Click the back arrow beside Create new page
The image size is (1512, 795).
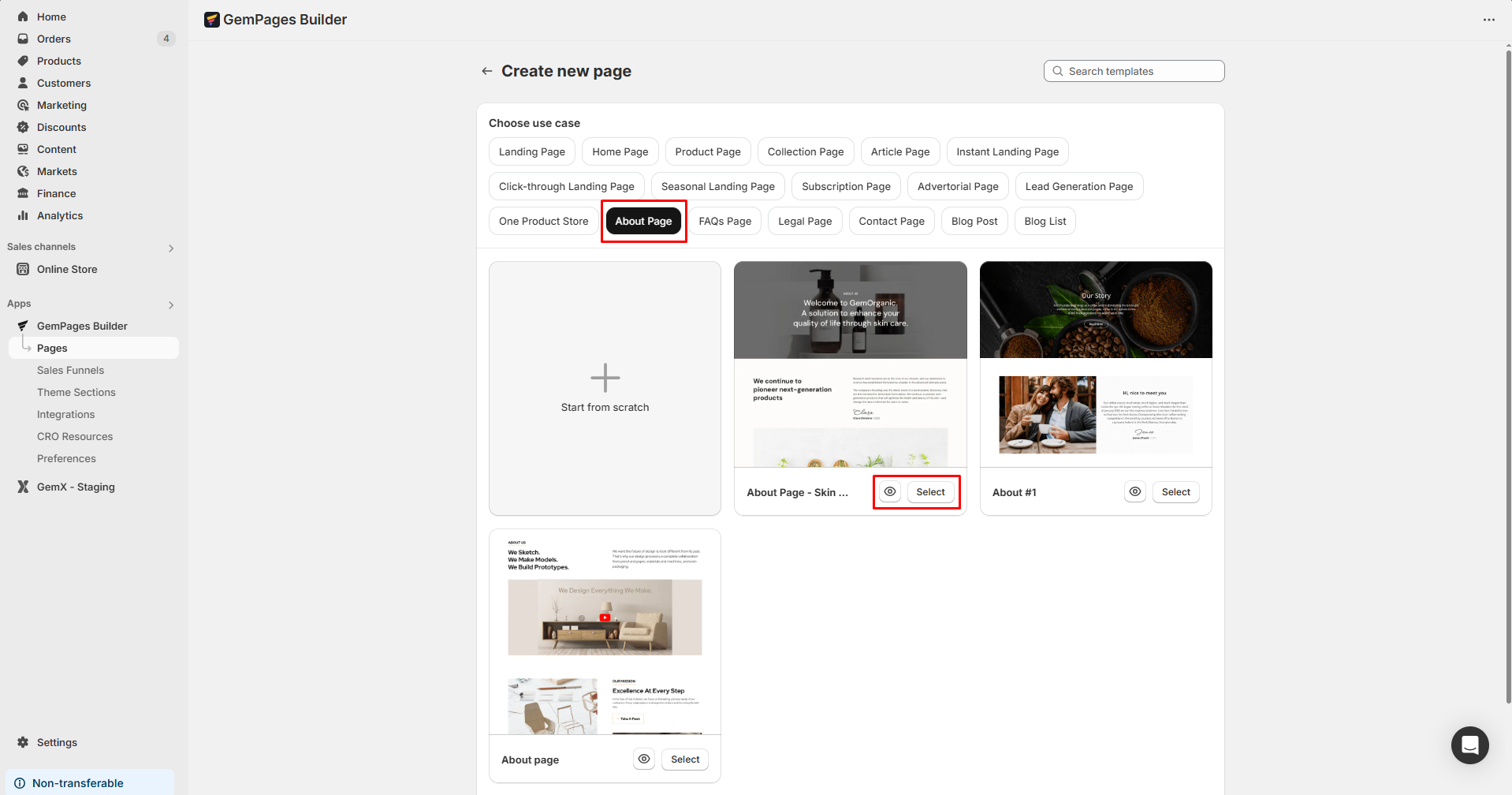coord(486,71)
